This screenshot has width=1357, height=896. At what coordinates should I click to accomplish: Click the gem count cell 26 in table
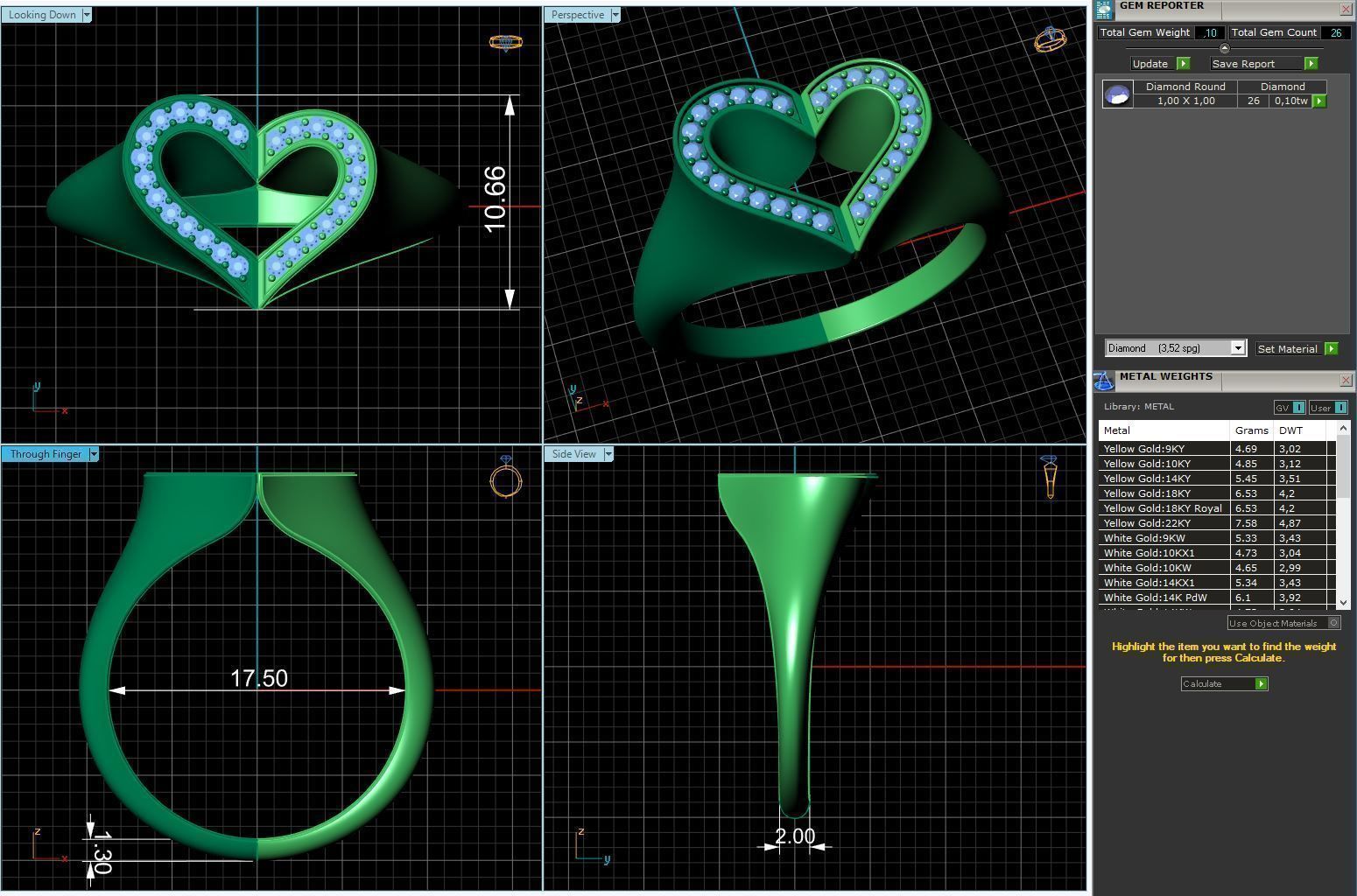1254,101
